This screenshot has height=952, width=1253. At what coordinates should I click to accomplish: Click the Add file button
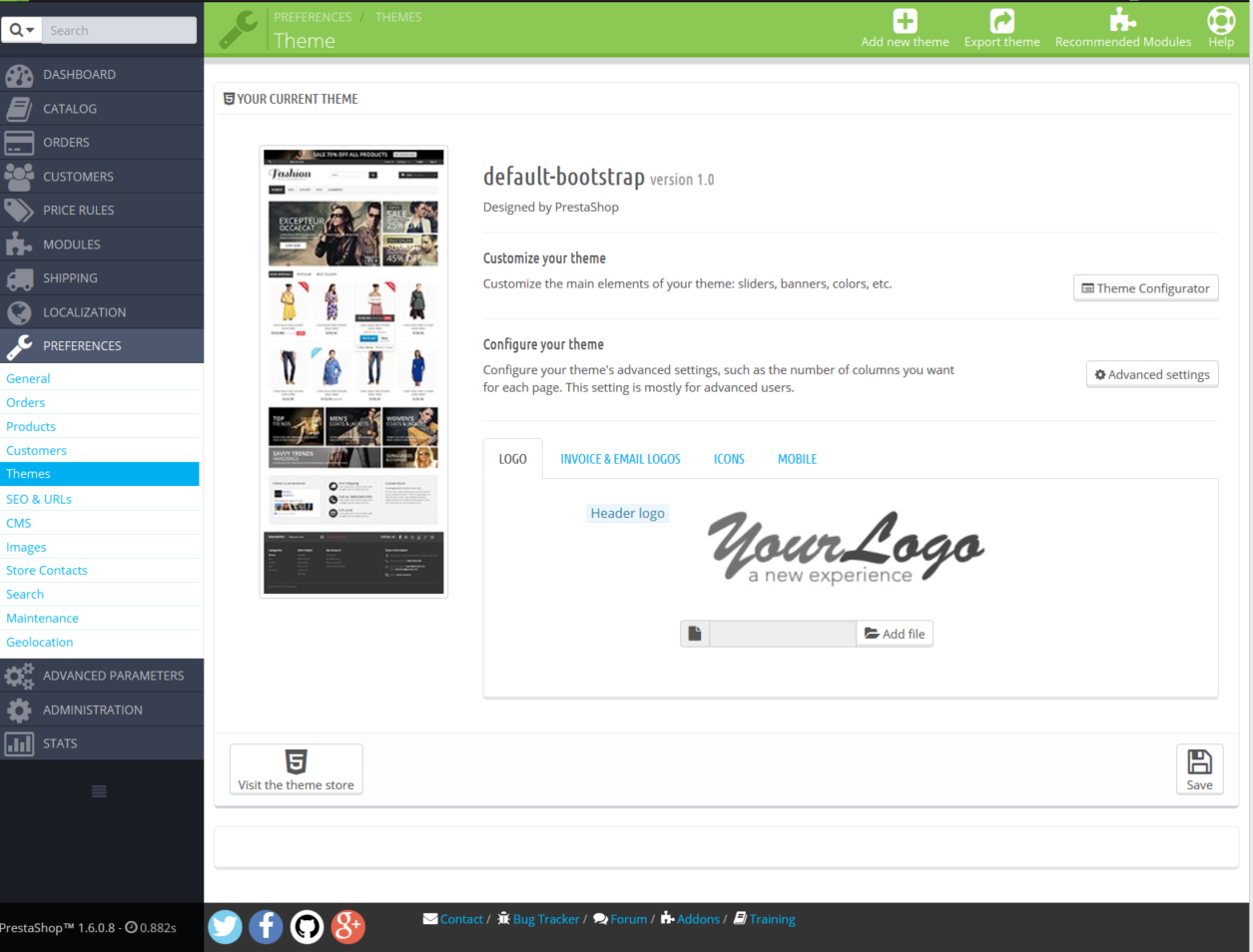point(895,634)
